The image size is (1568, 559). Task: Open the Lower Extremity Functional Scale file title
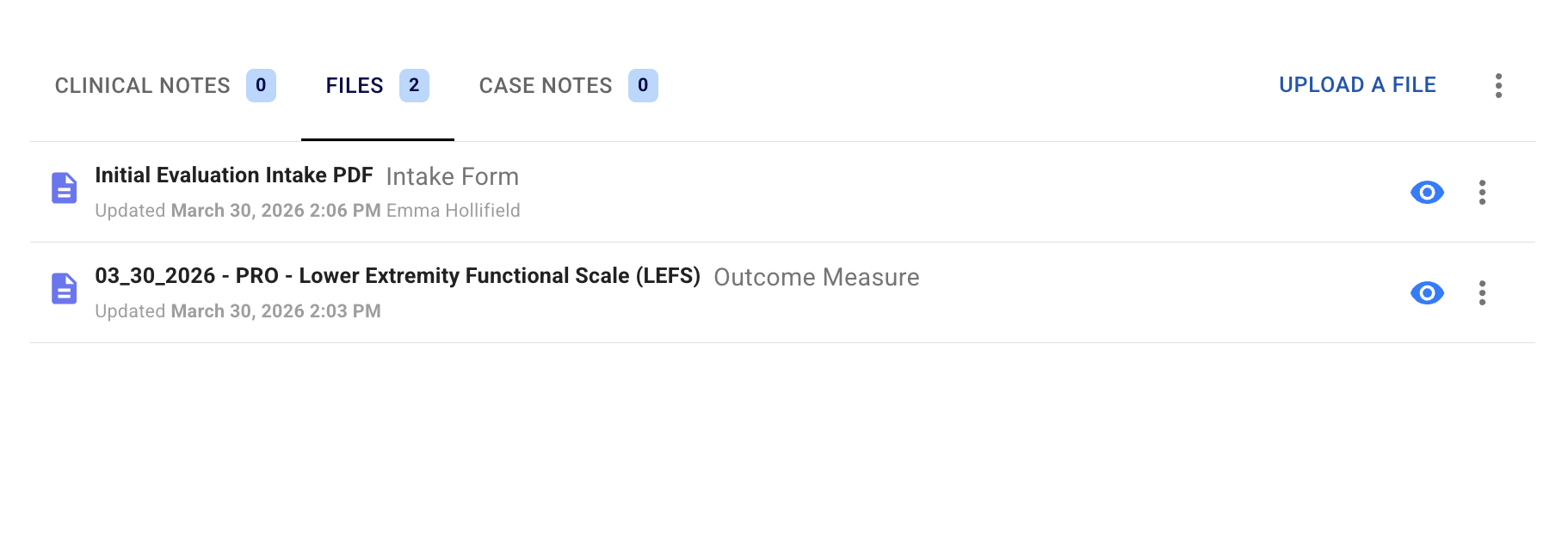[x=397, y=276]
